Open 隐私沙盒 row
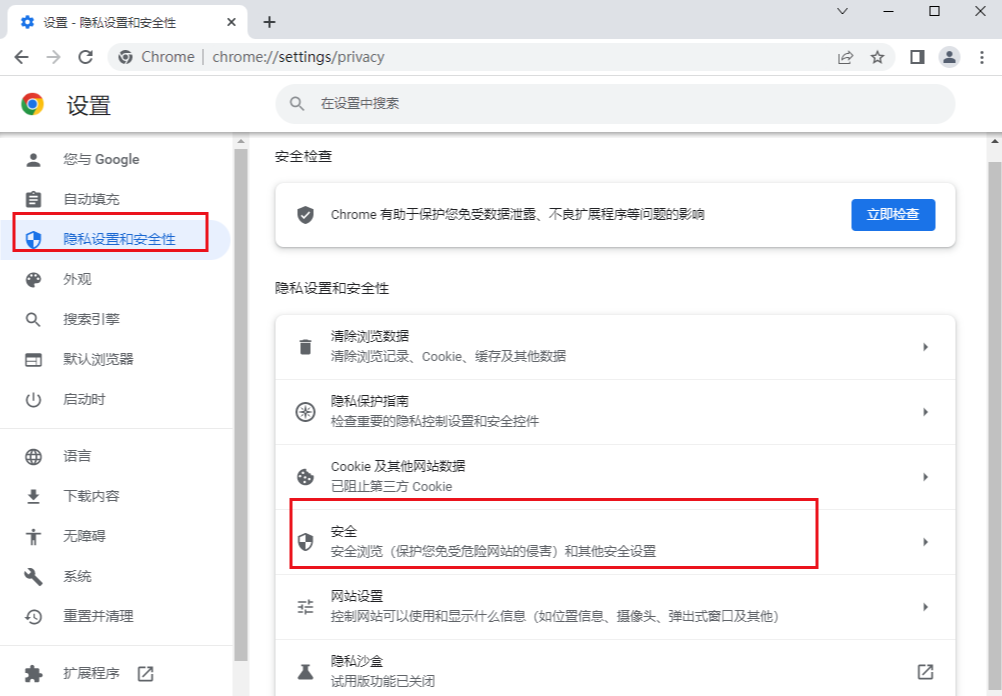The image size is (1002, 696). (615, 669)
